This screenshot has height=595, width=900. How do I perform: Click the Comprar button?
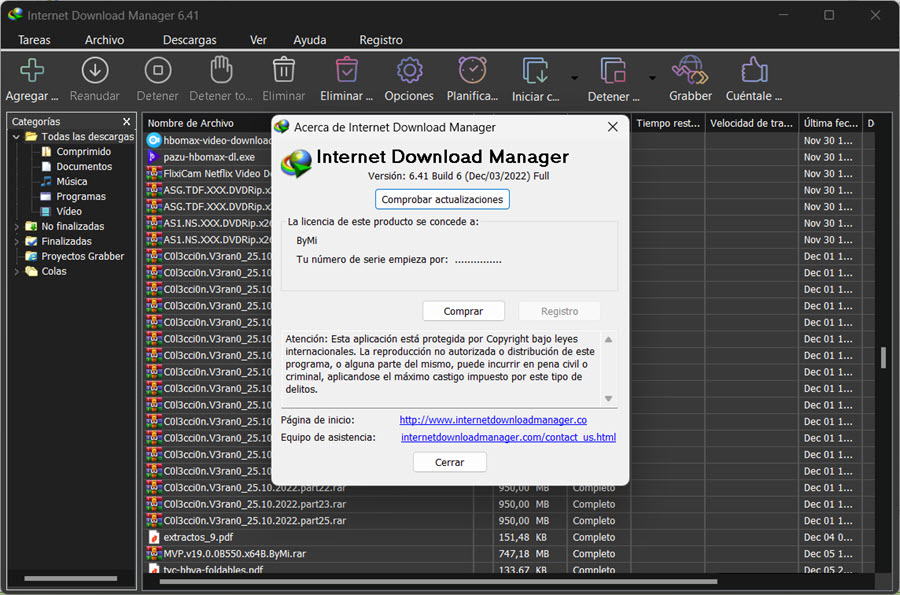463,311
